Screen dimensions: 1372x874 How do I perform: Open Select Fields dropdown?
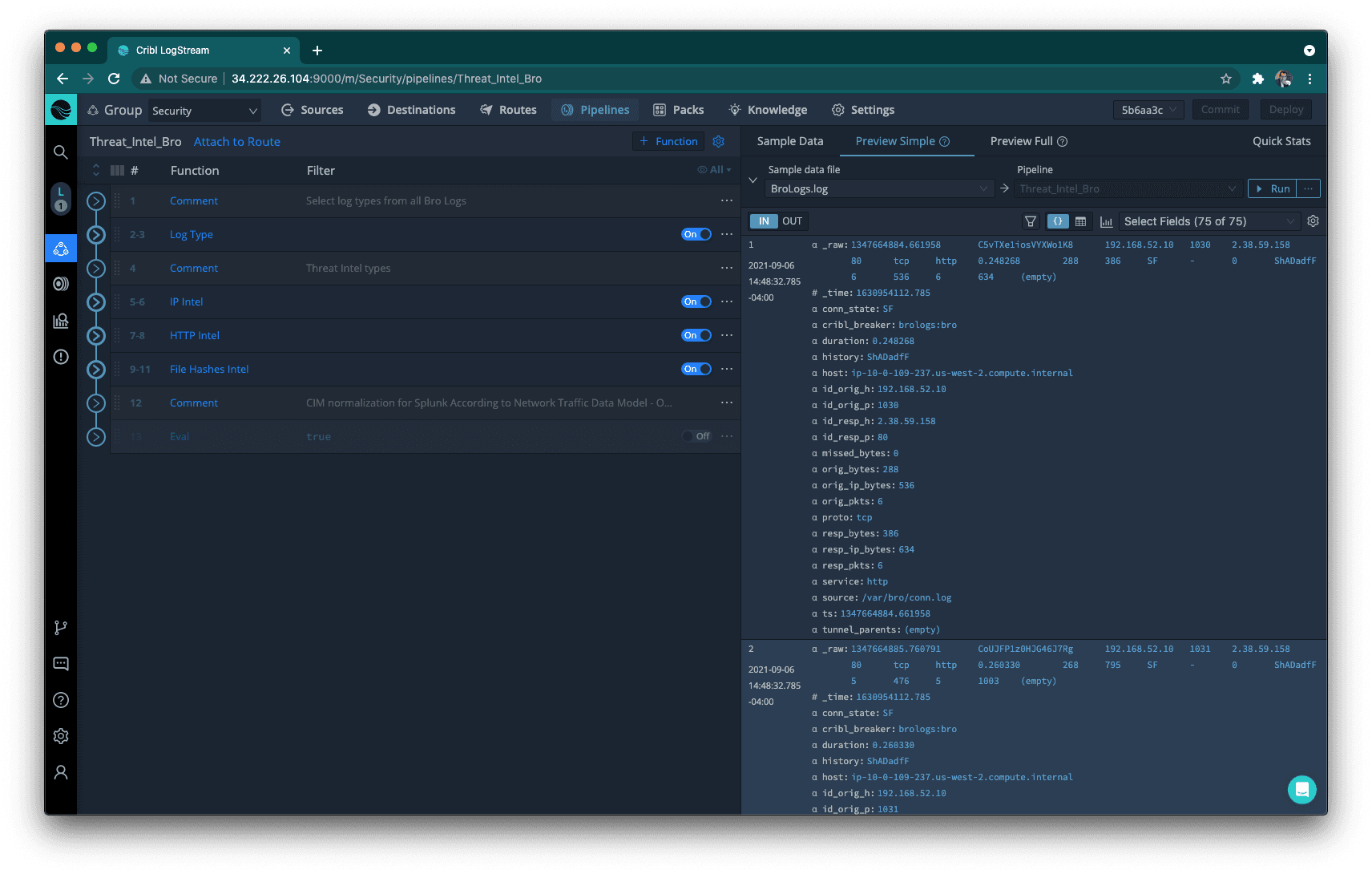1208,222
